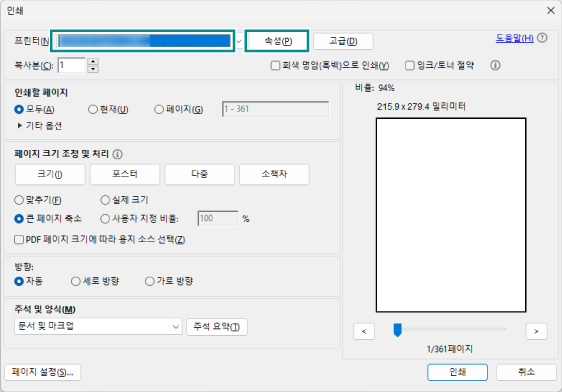Click in the 복사본 copies field

coord(72,65)
